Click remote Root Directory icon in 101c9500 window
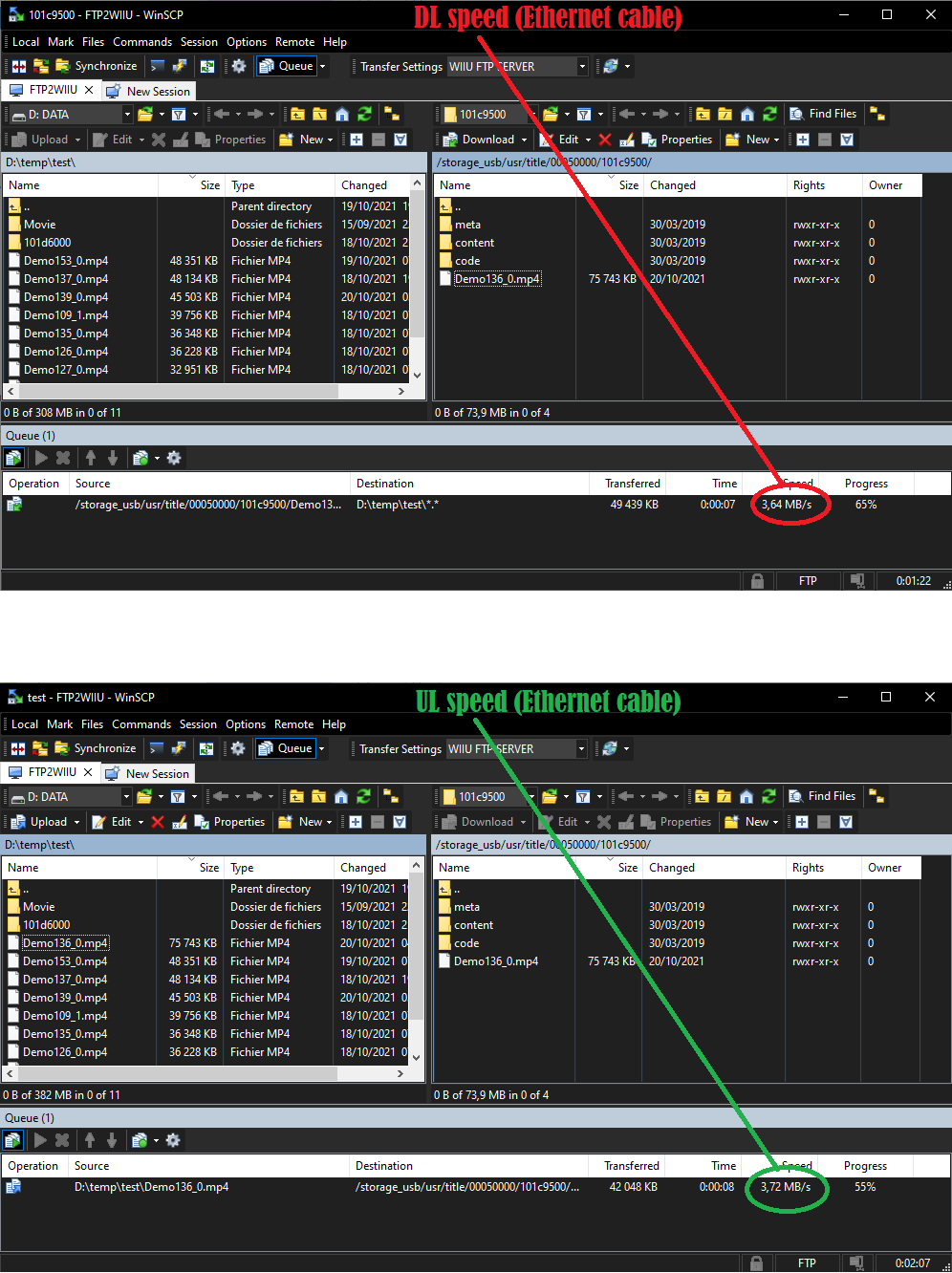The height and width of the screenshot is (1273, 952). point(725,114)
